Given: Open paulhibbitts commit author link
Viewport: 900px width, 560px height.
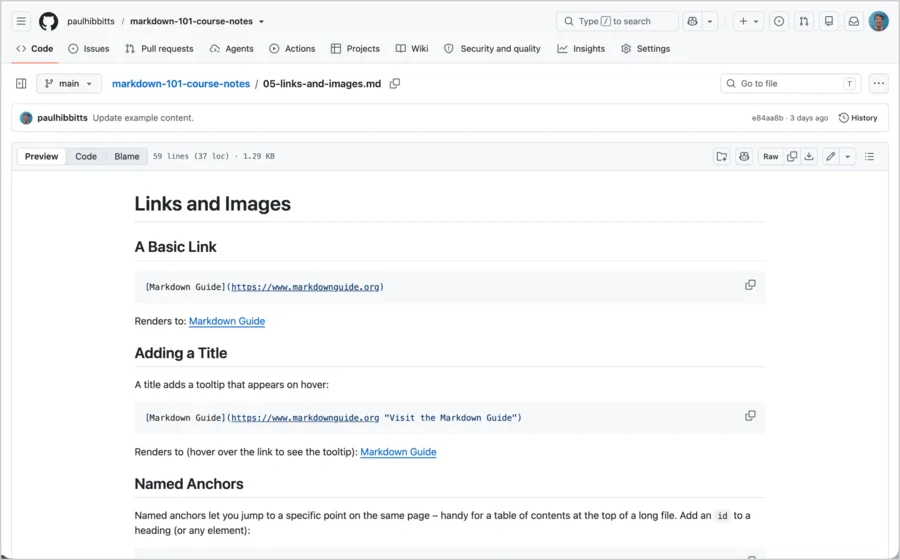Looking at the screenshot, I should click(63, 118).
